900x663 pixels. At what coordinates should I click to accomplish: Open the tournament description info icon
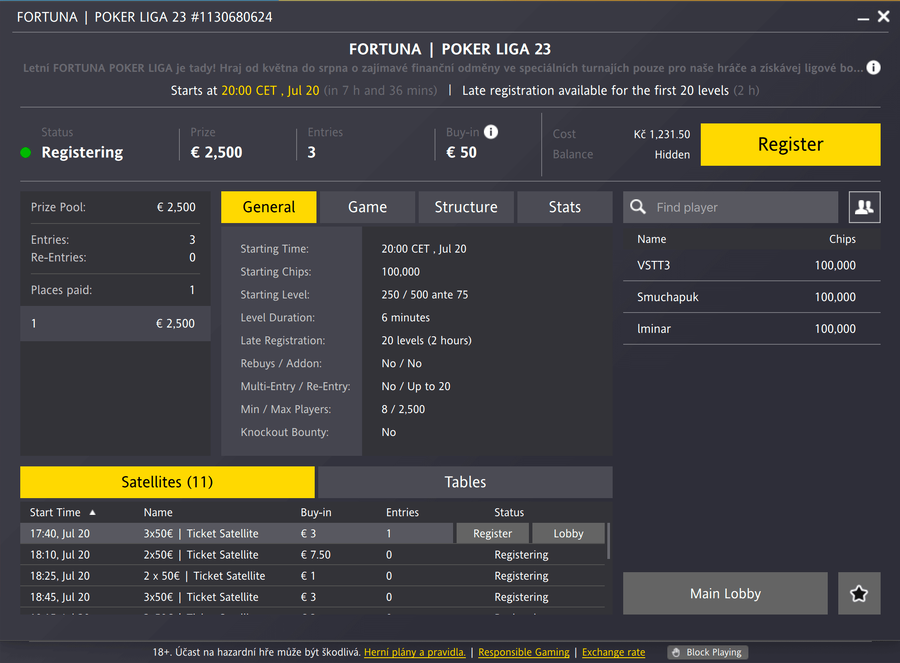[873, 68]
